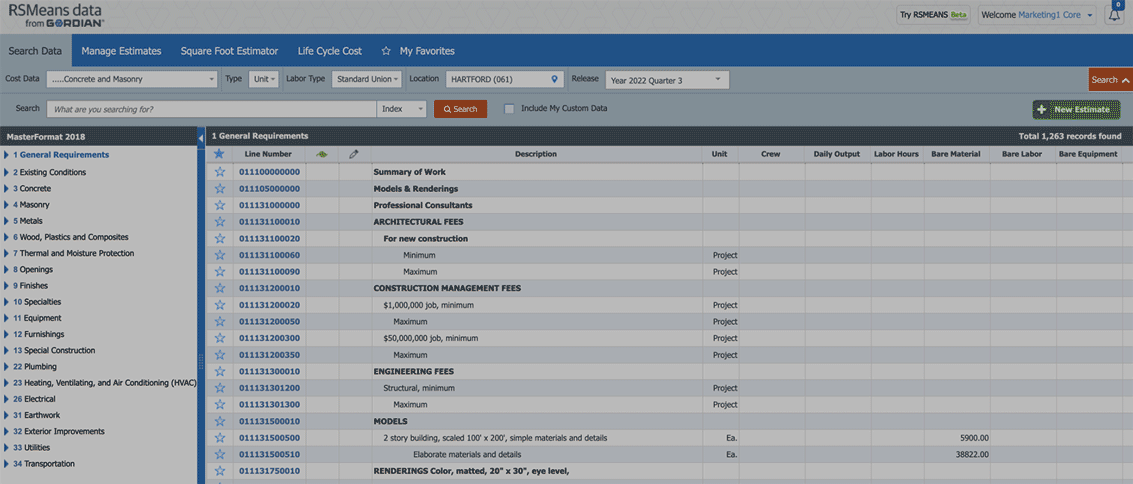Open the Release Year 2022 Quarter 3 dropdown
The height and width of the screenshot is (484, 1133).
[x=667, y=80]
